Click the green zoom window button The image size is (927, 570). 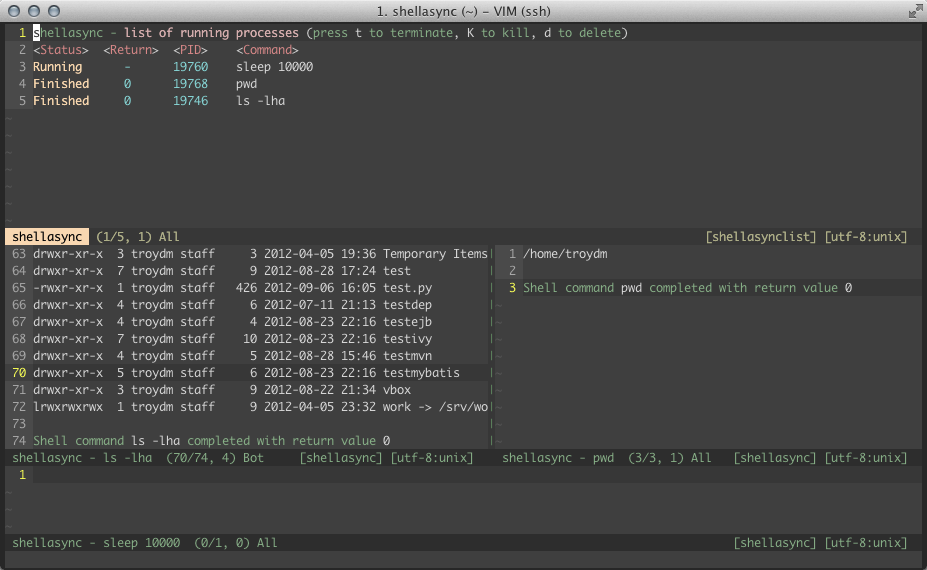click(54, 11)
